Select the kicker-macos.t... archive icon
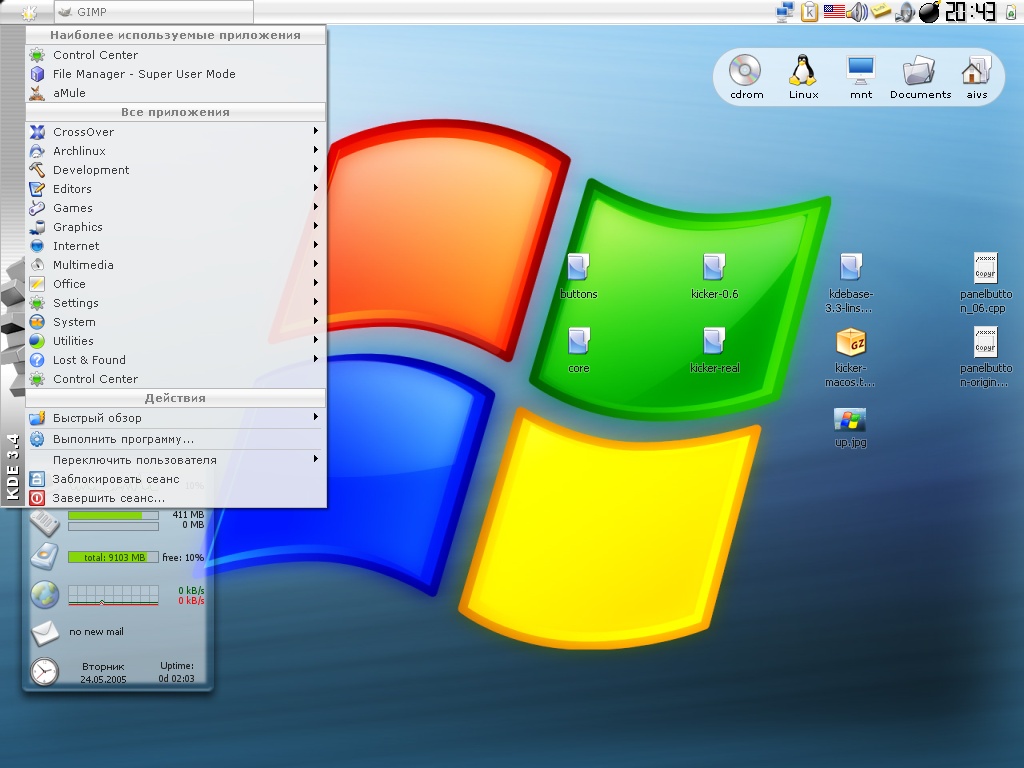Image resolution: width=1024 pixels, height=768 pixels. point(850,342)
